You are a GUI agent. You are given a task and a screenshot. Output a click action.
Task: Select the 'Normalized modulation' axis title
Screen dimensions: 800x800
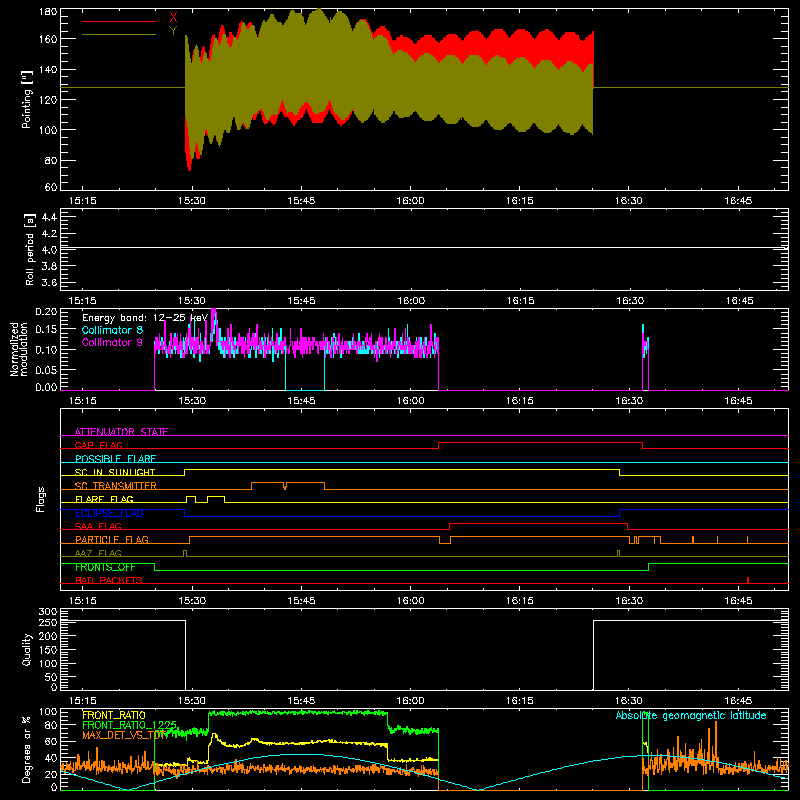19,349
